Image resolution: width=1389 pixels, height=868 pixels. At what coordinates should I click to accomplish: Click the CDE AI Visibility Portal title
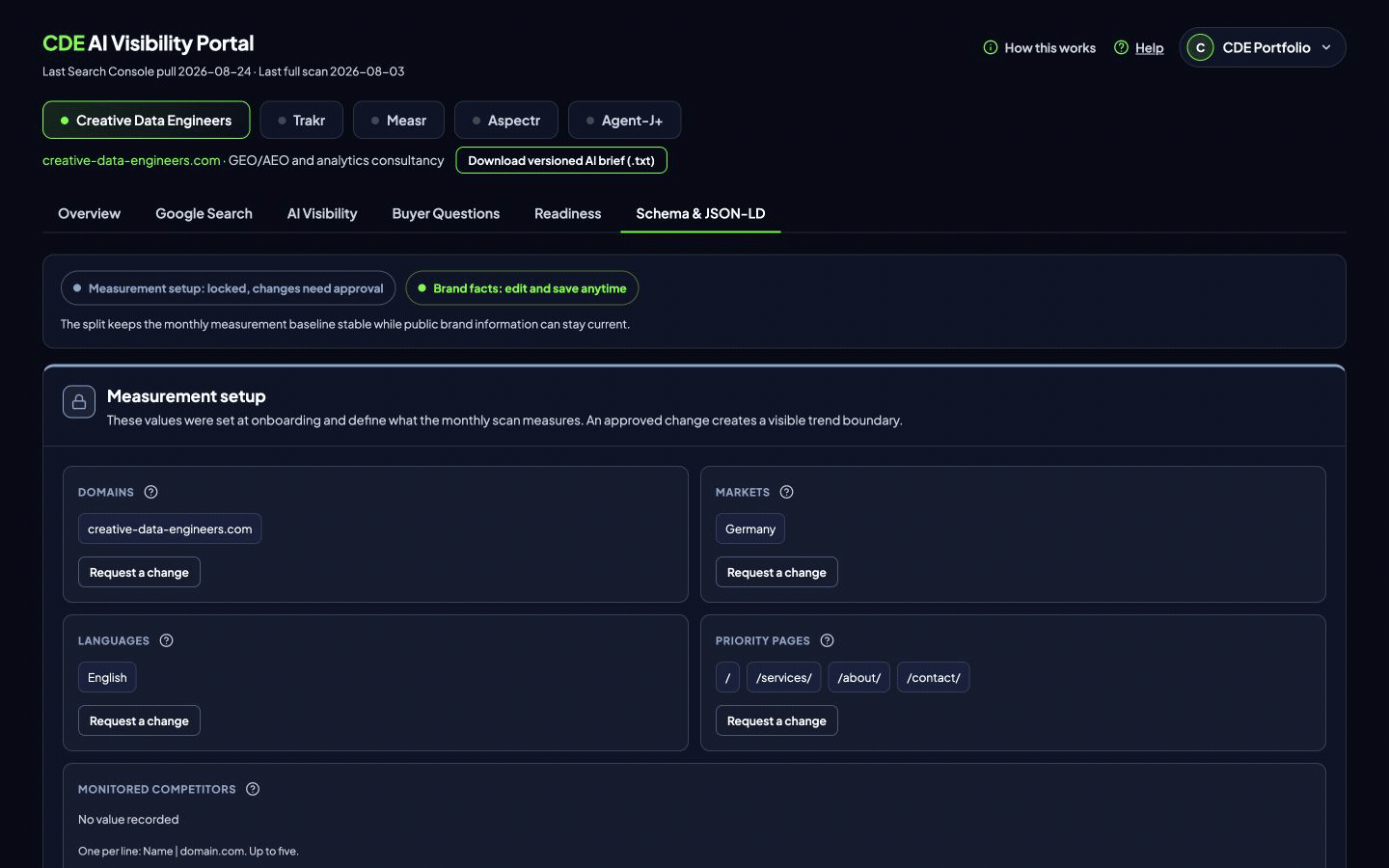tap(148, 43)
